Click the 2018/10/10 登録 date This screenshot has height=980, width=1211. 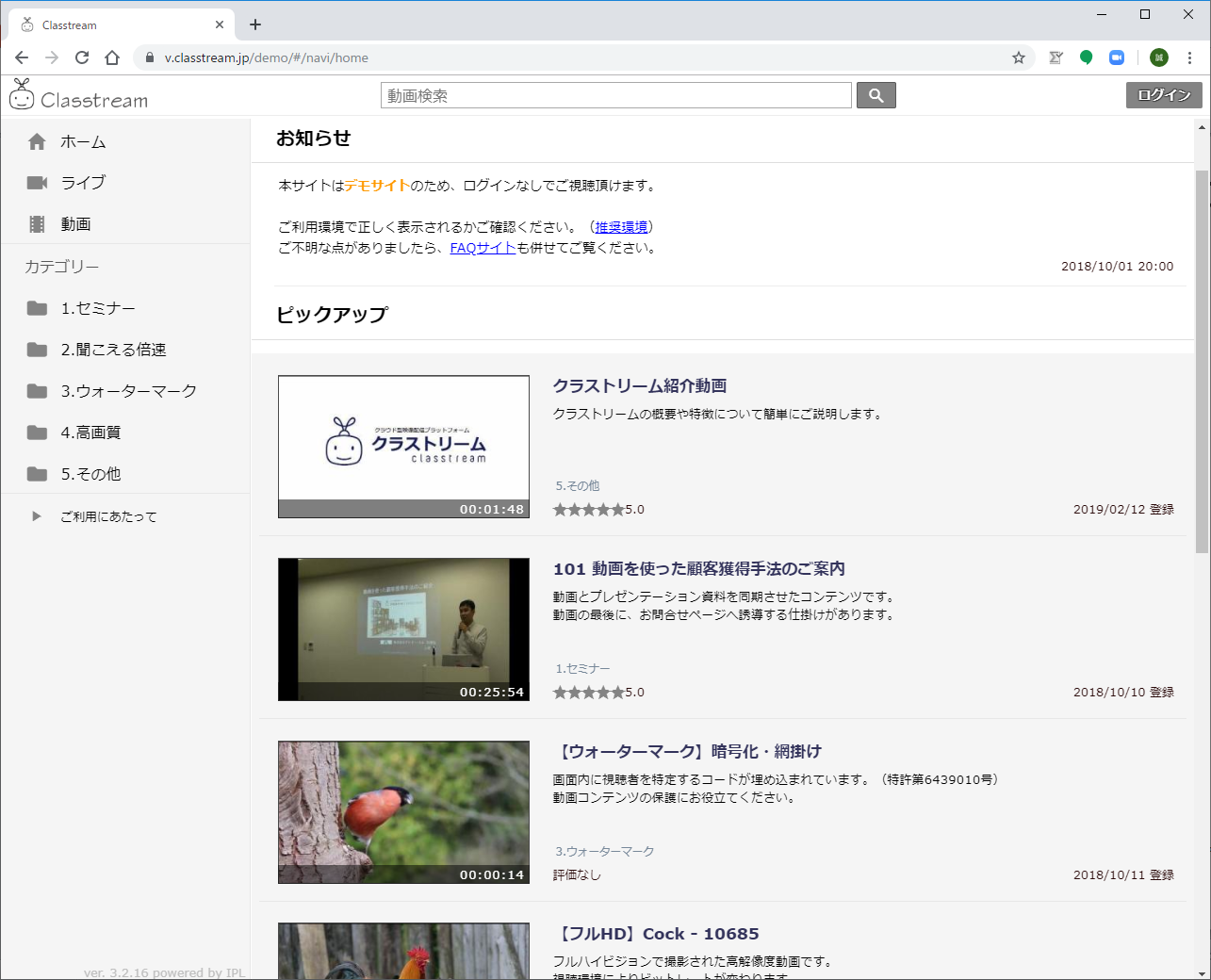1123,693
